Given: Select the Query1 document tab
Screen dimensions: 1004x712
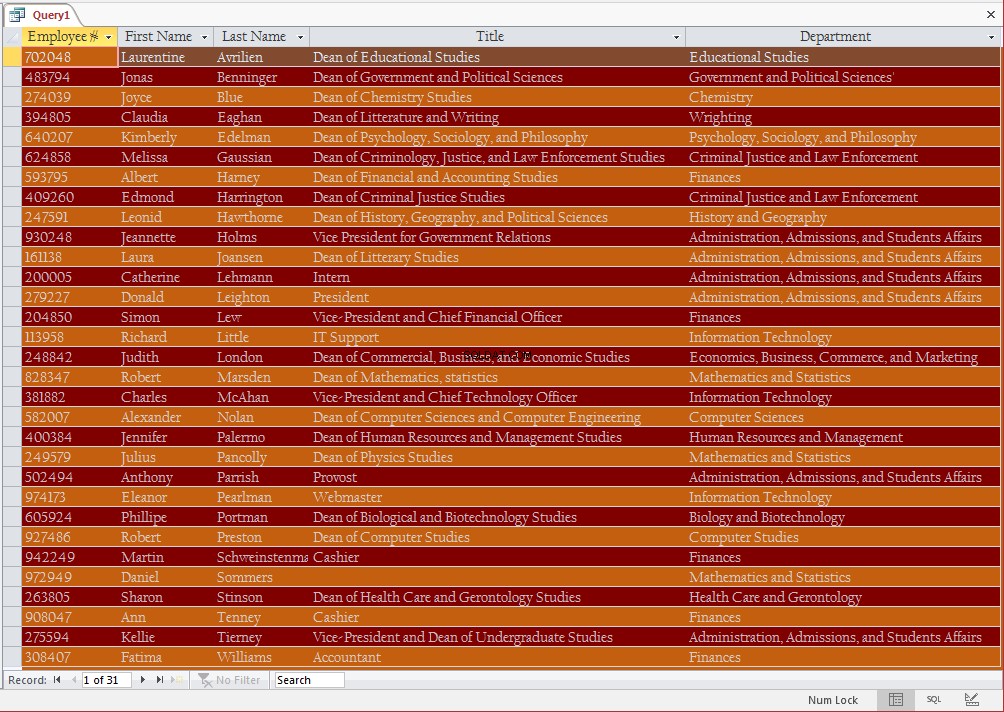Looking at the screenshot, I should [x=42, y=15].
